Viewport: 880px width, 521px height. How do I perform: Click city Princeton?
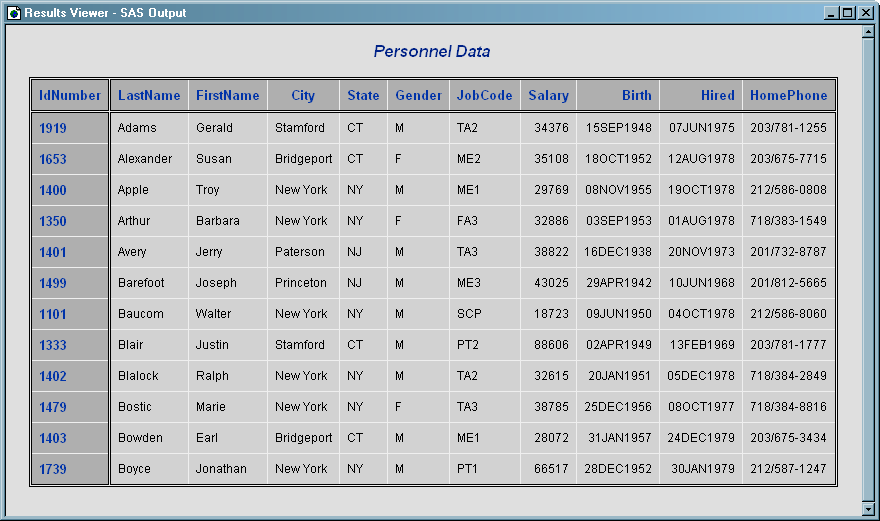point(301,283)
